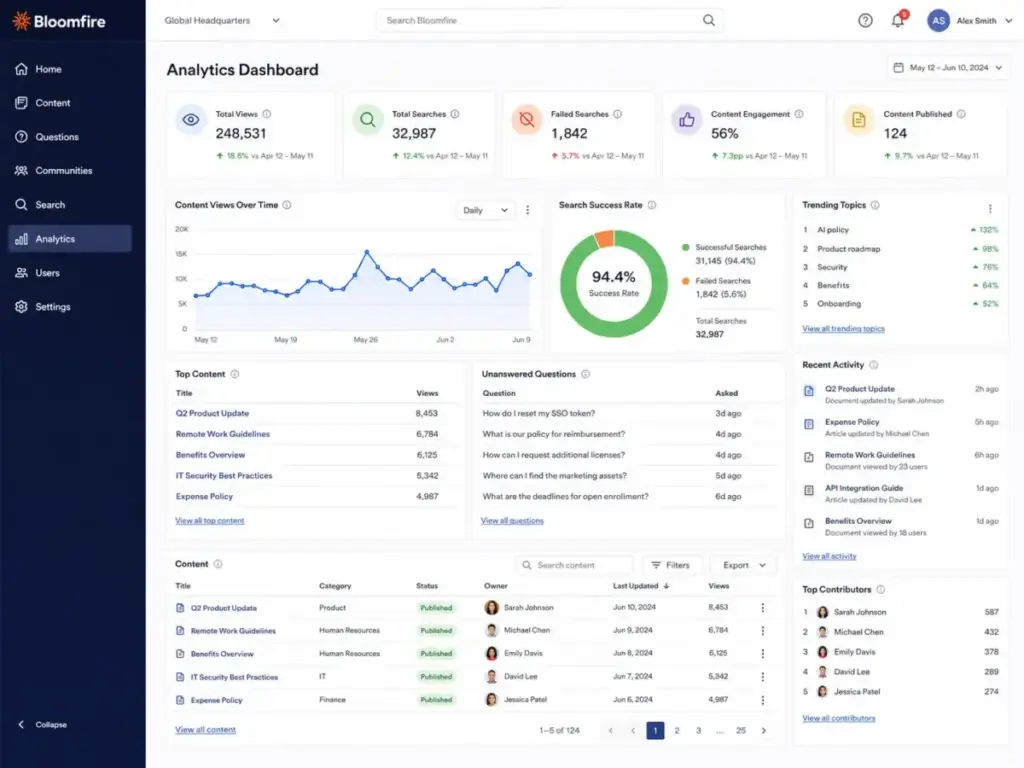Show info for Recent Activity
The height and width of the screenshot is (768, 1024).
pos(873,365)
